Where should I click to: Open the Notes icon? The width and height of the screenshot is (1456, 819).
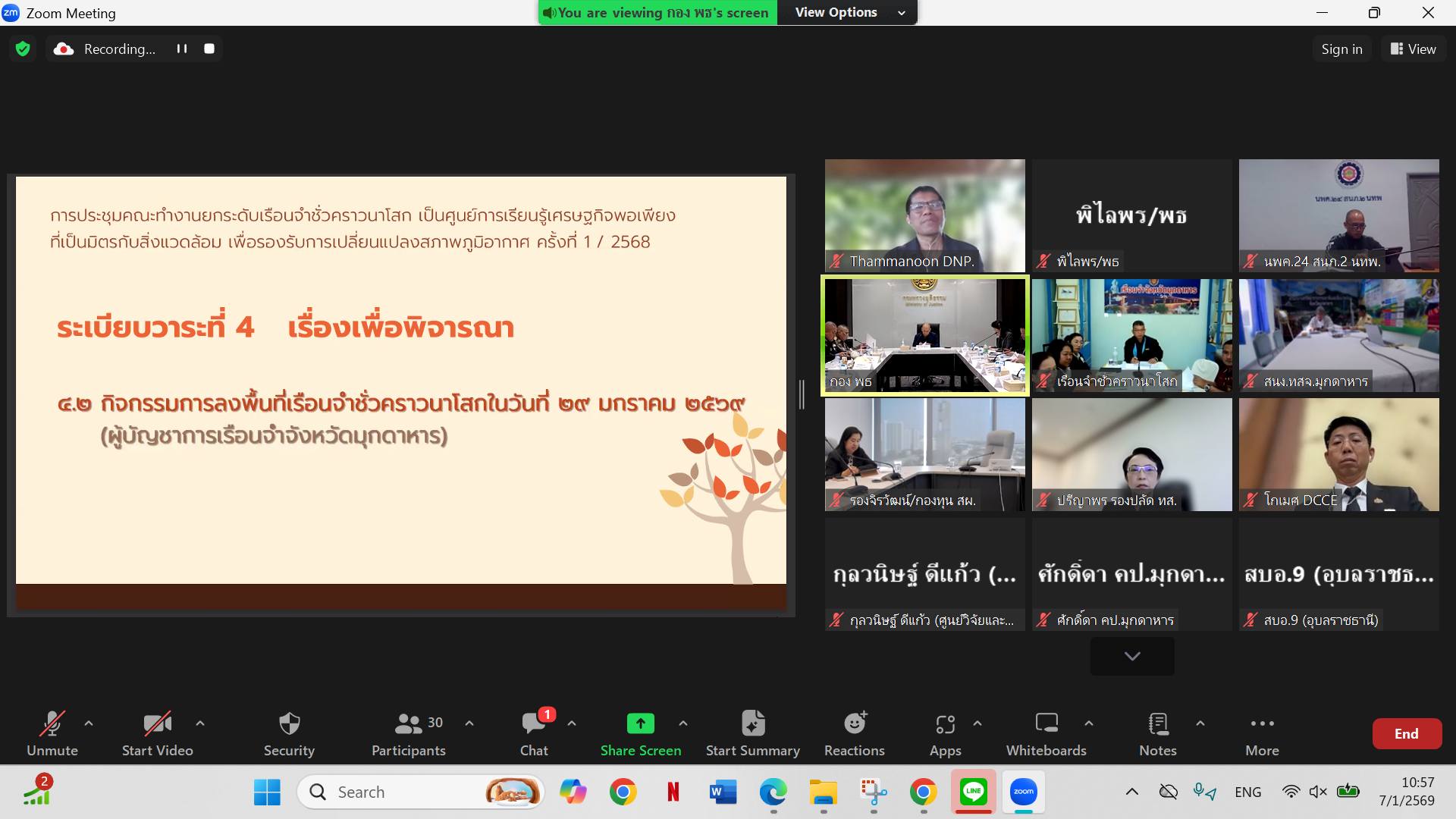tap(1157, 724)
